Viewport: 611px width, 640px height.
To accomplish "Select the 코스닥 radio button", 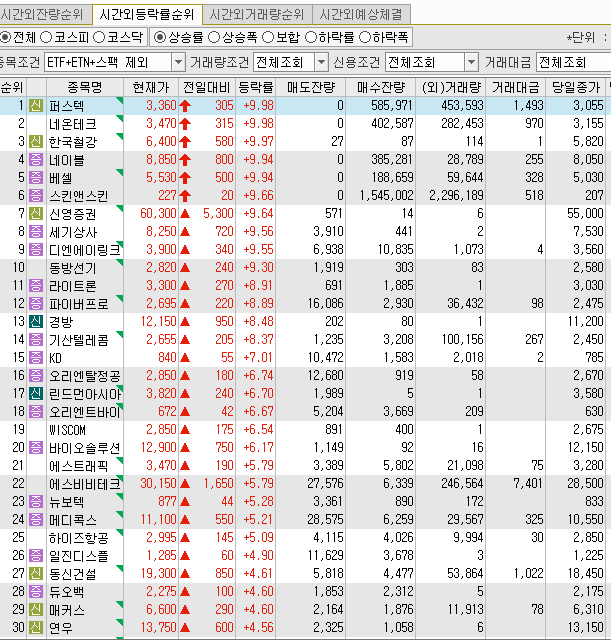I will pos(99,38).
